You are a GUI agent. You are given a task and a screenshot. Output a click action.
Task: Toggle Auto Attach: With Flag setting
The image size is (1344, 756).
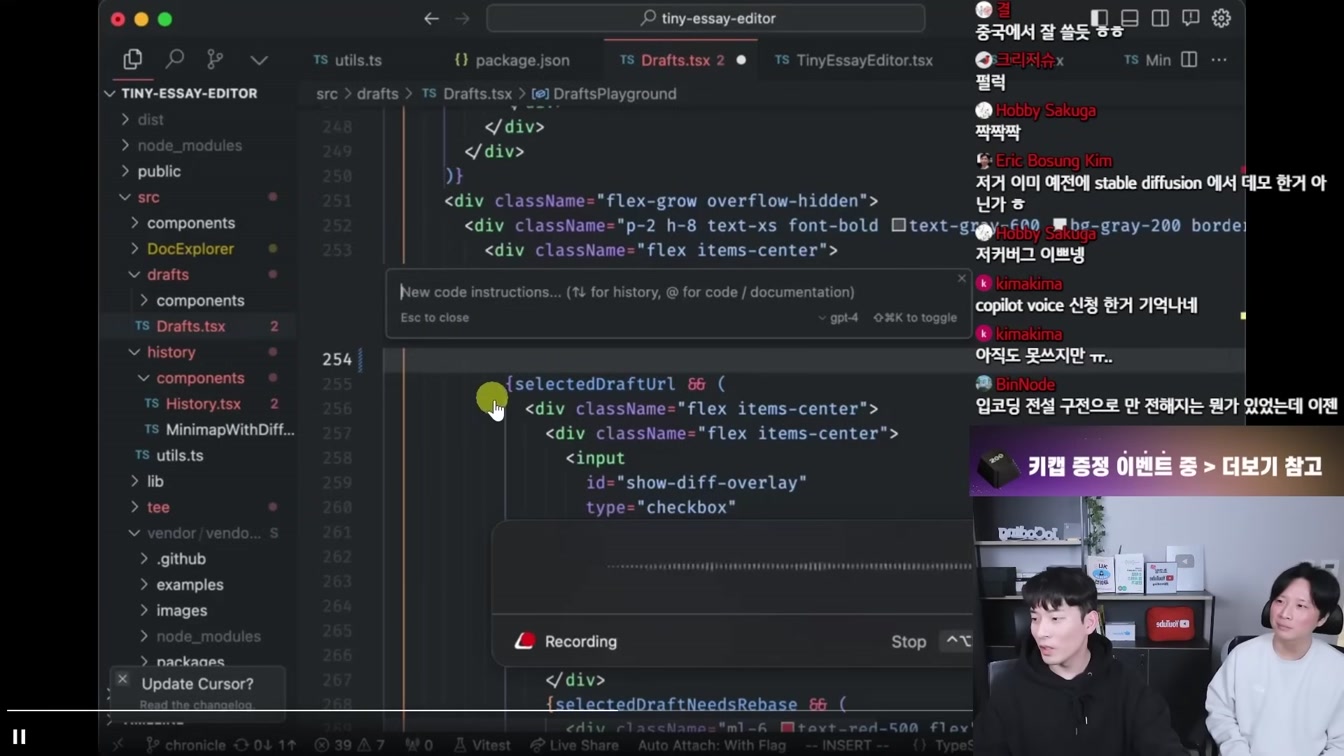pyautogui.click(x=712, y=745)
